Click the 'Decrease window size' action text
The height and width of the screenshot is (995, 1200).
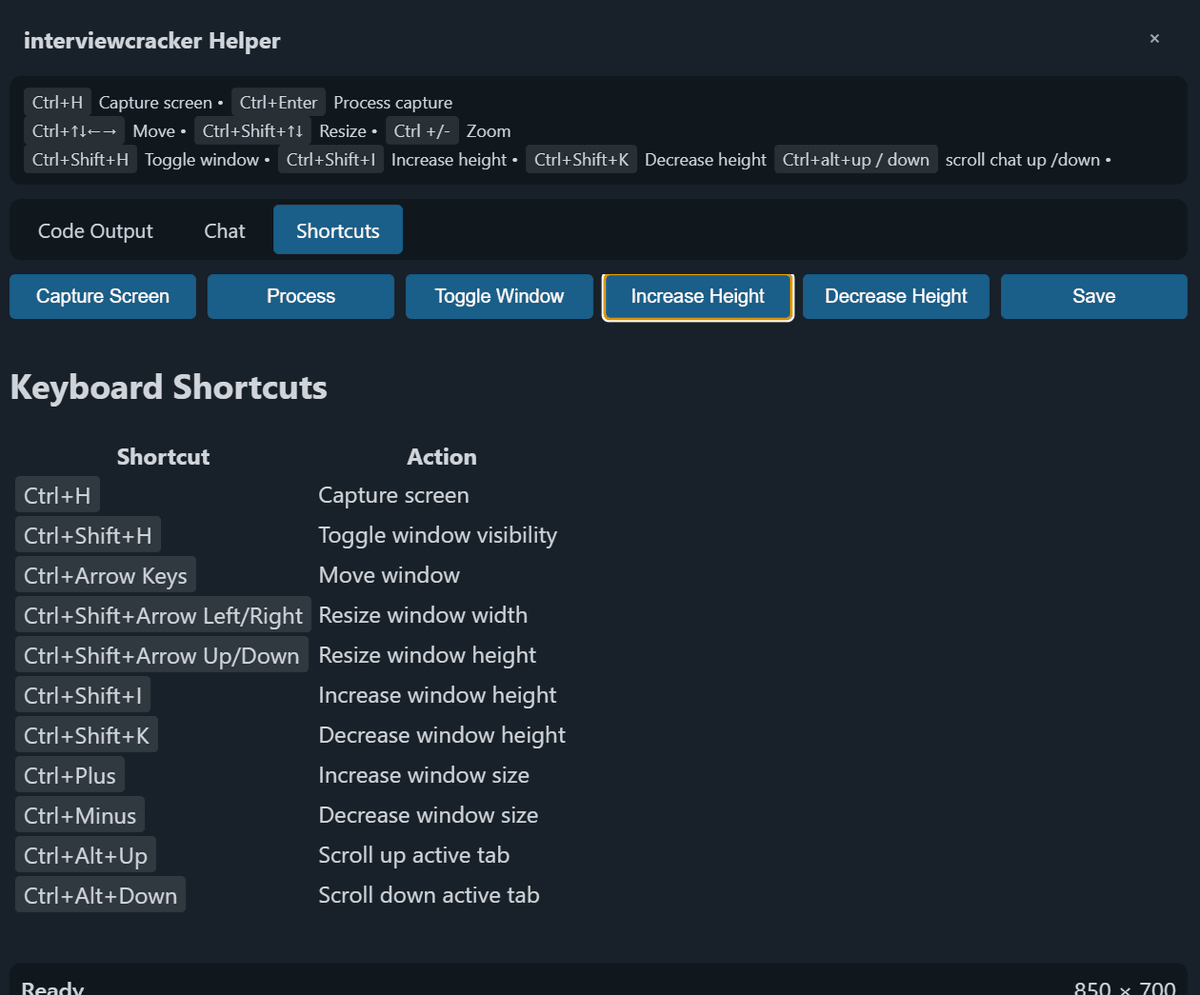click(428, 815)
